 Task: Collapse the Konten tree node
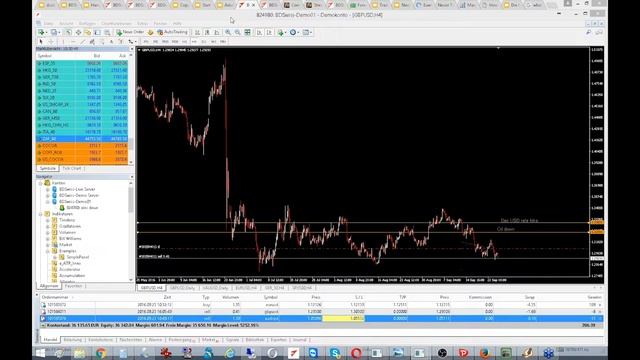click(41, 183)
